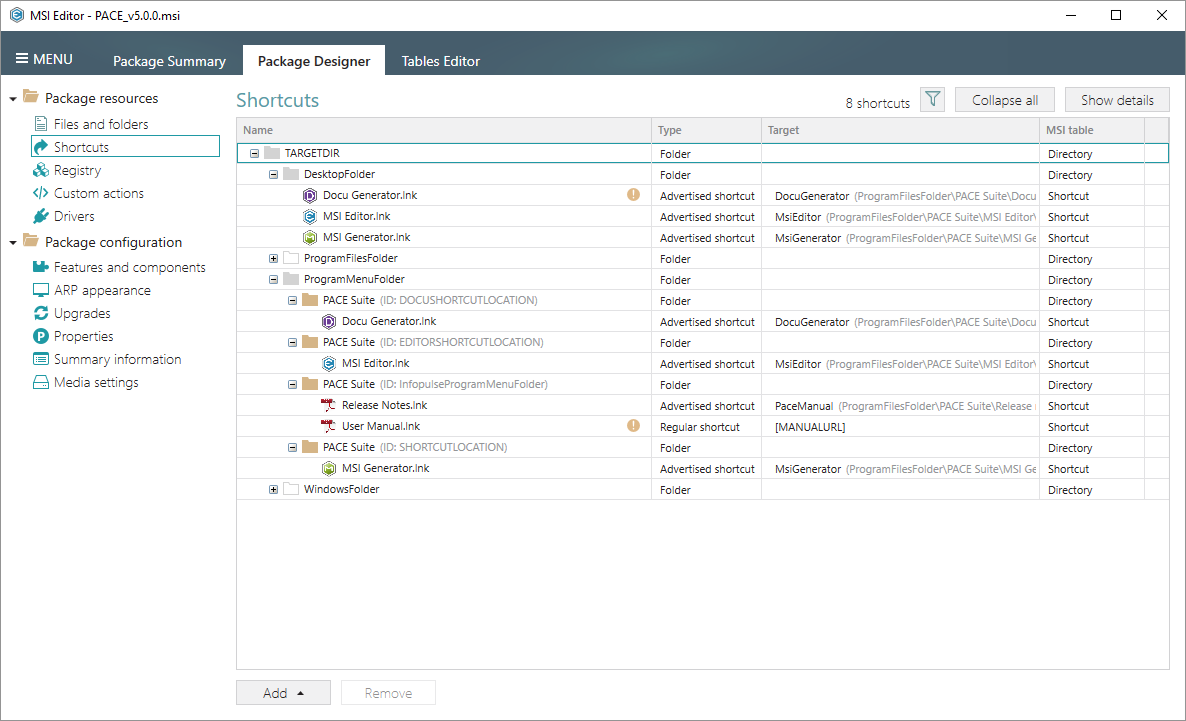
Task: Open the Add dropdown button
Action: click(283, 693)
